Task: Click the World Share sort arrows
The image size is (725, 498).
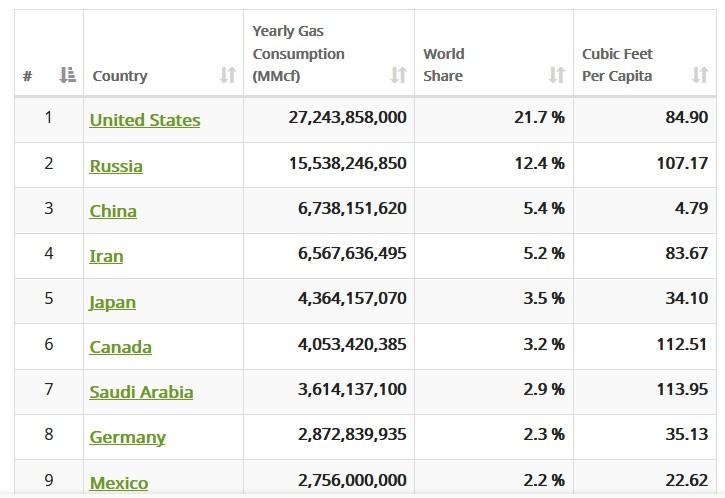Action: 557,74
